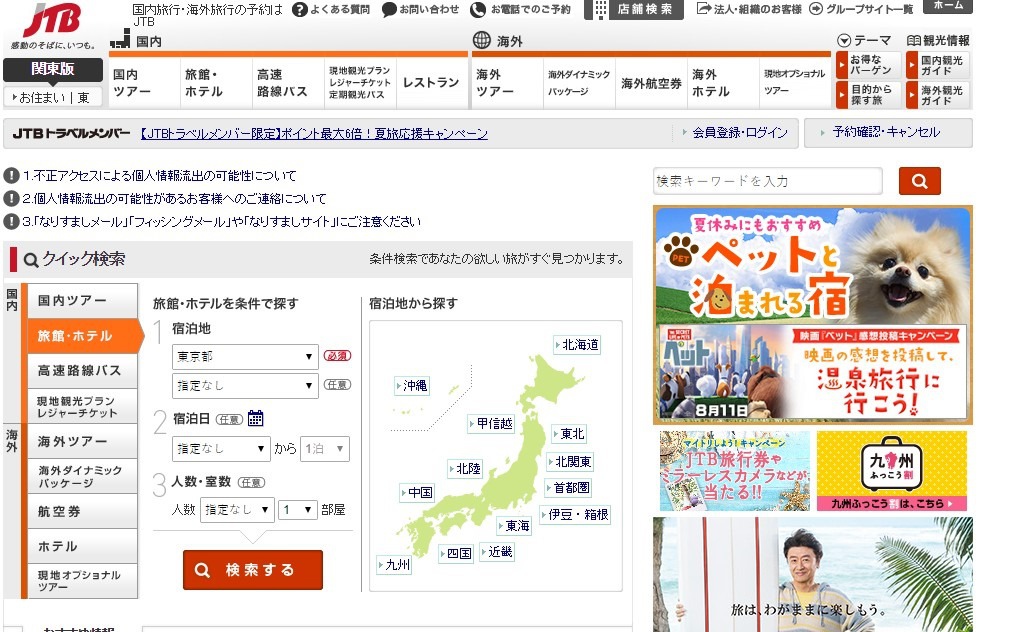Open the 人数 guests dropdown

[237, 509]
